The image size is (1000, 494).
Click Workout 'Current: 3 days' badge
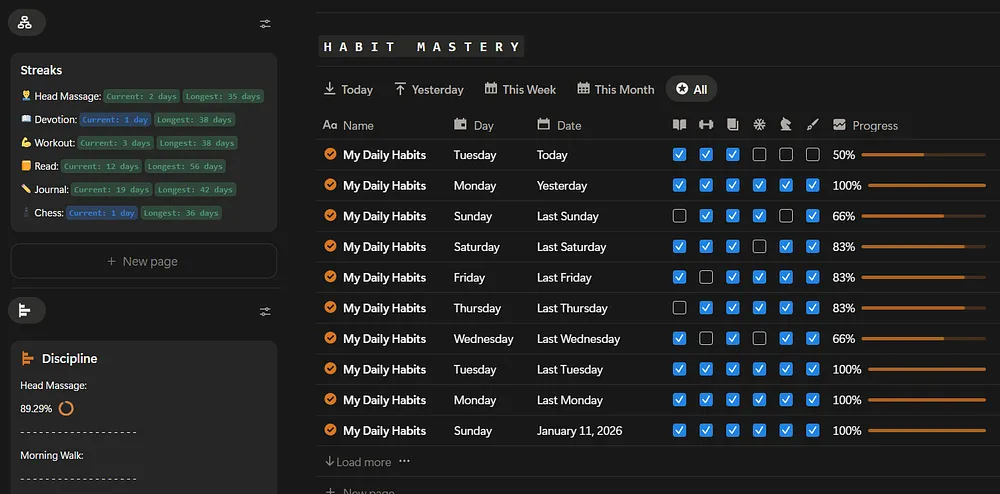click(116, 143)
